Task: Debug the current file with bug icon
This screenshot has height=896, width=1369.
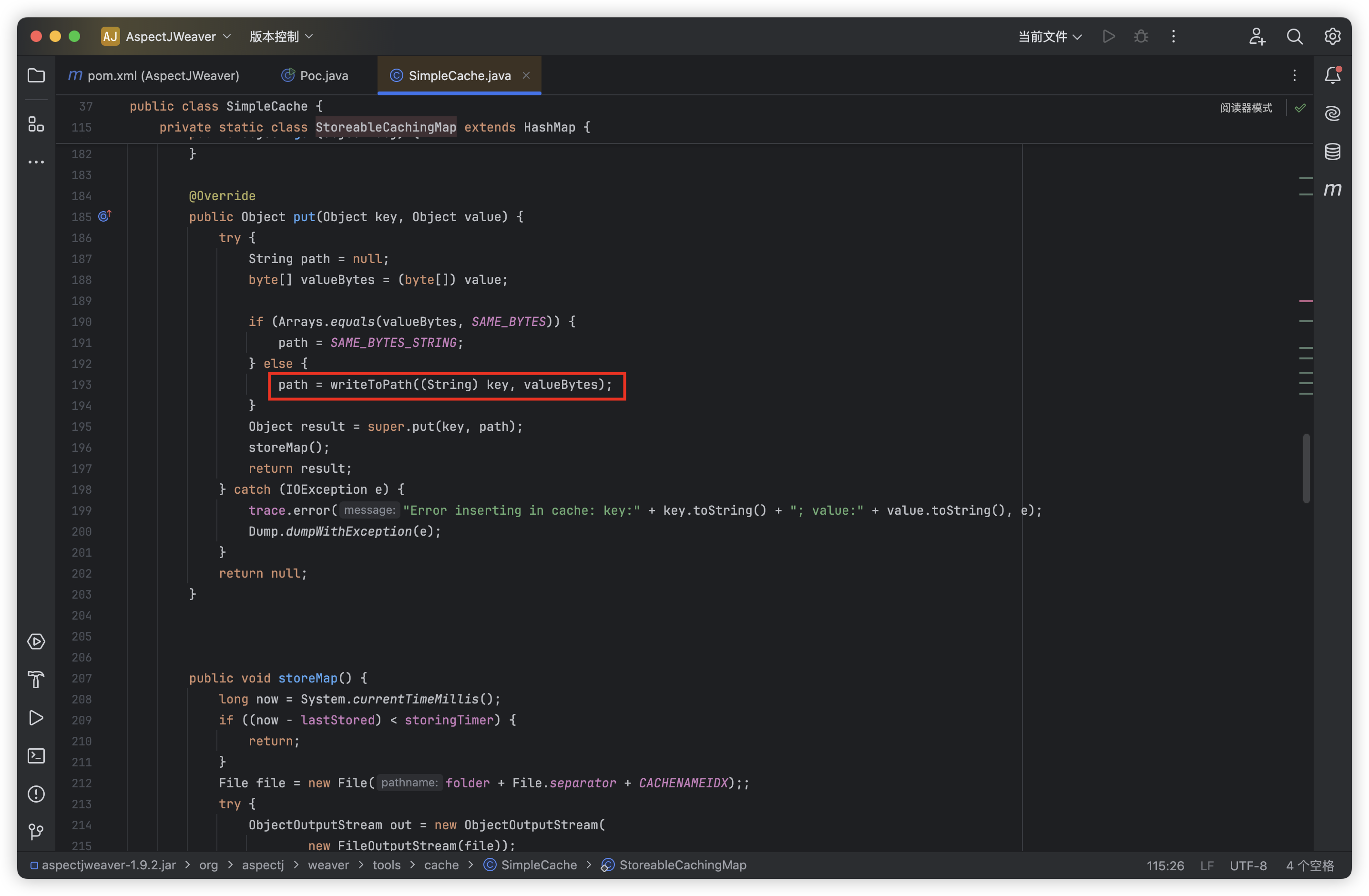Action: pos(1141,36)
